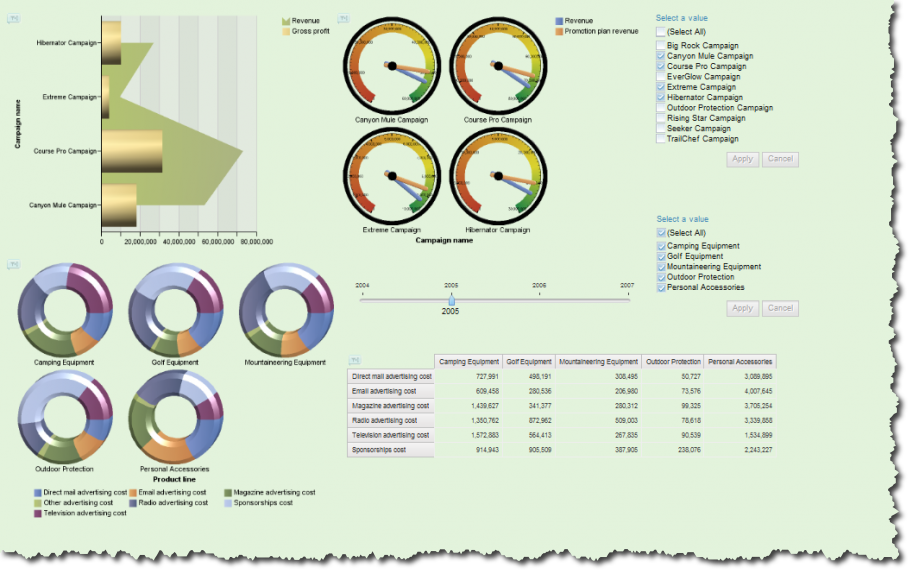Click the Hibernator Campaign gross profit bar
This screenshot has height=571, width=910.
111,43
